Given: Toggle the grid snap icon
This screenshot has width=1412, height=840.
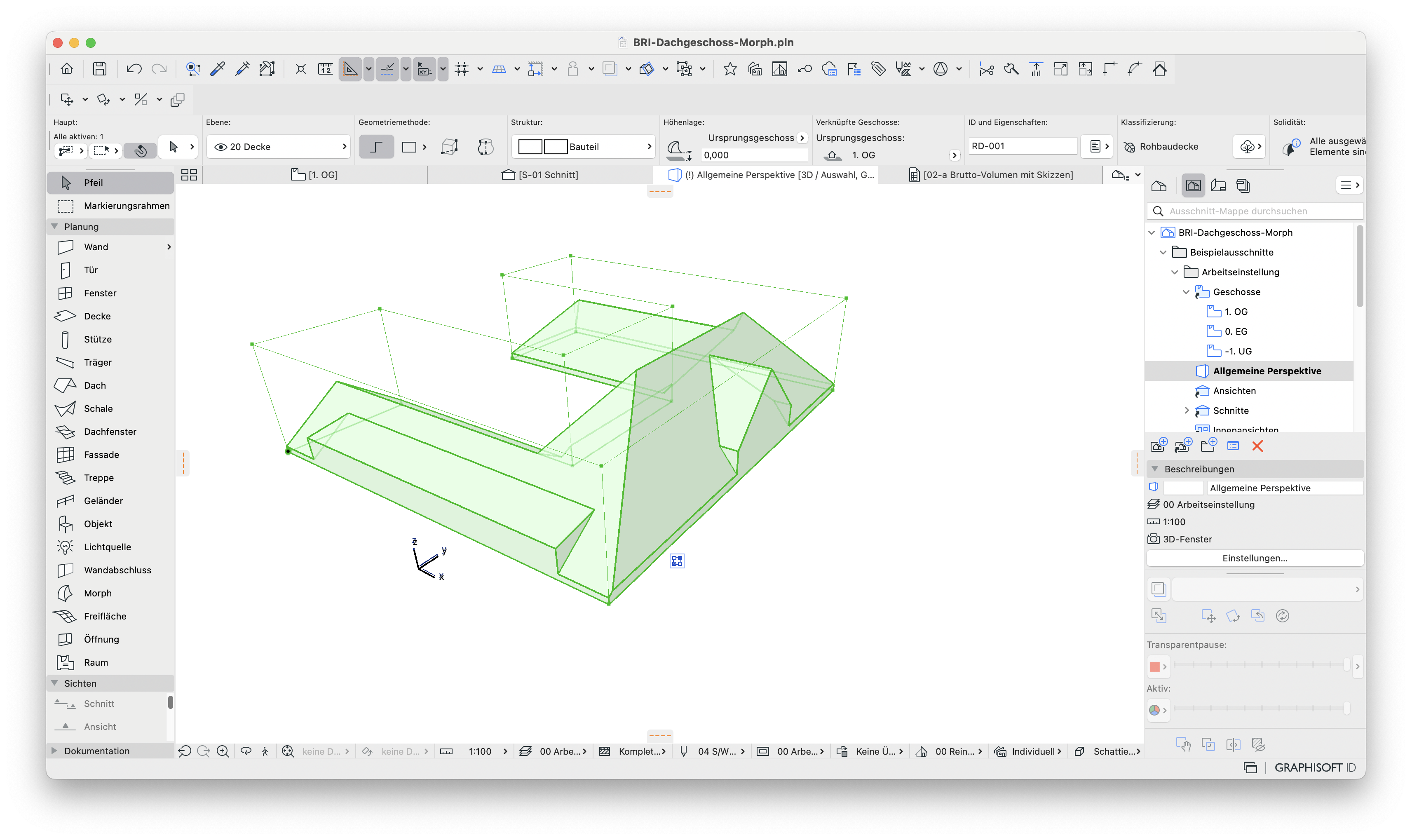Looking at the screenshot, I should (462, 69).
